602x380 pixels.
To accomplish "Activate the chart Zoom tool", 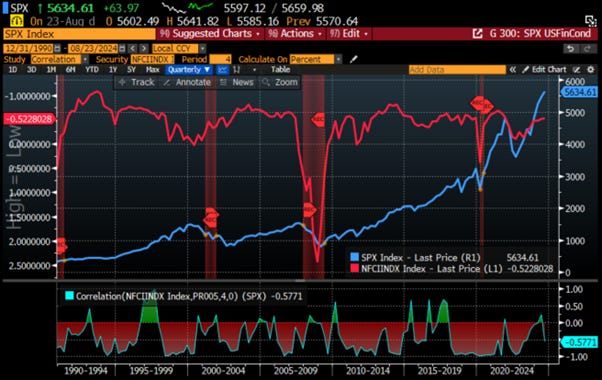I will (280, 82).
